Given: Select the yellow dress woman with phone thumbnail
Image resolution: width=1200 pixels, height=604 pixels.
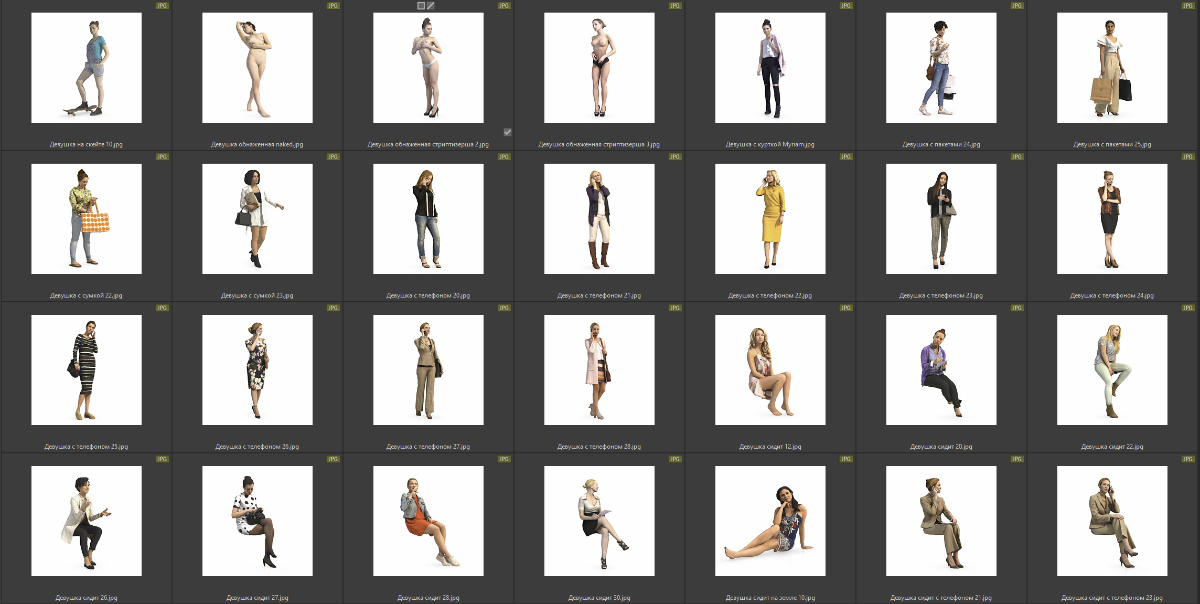Looking at the screenshot, I should [x=770, y=219].
